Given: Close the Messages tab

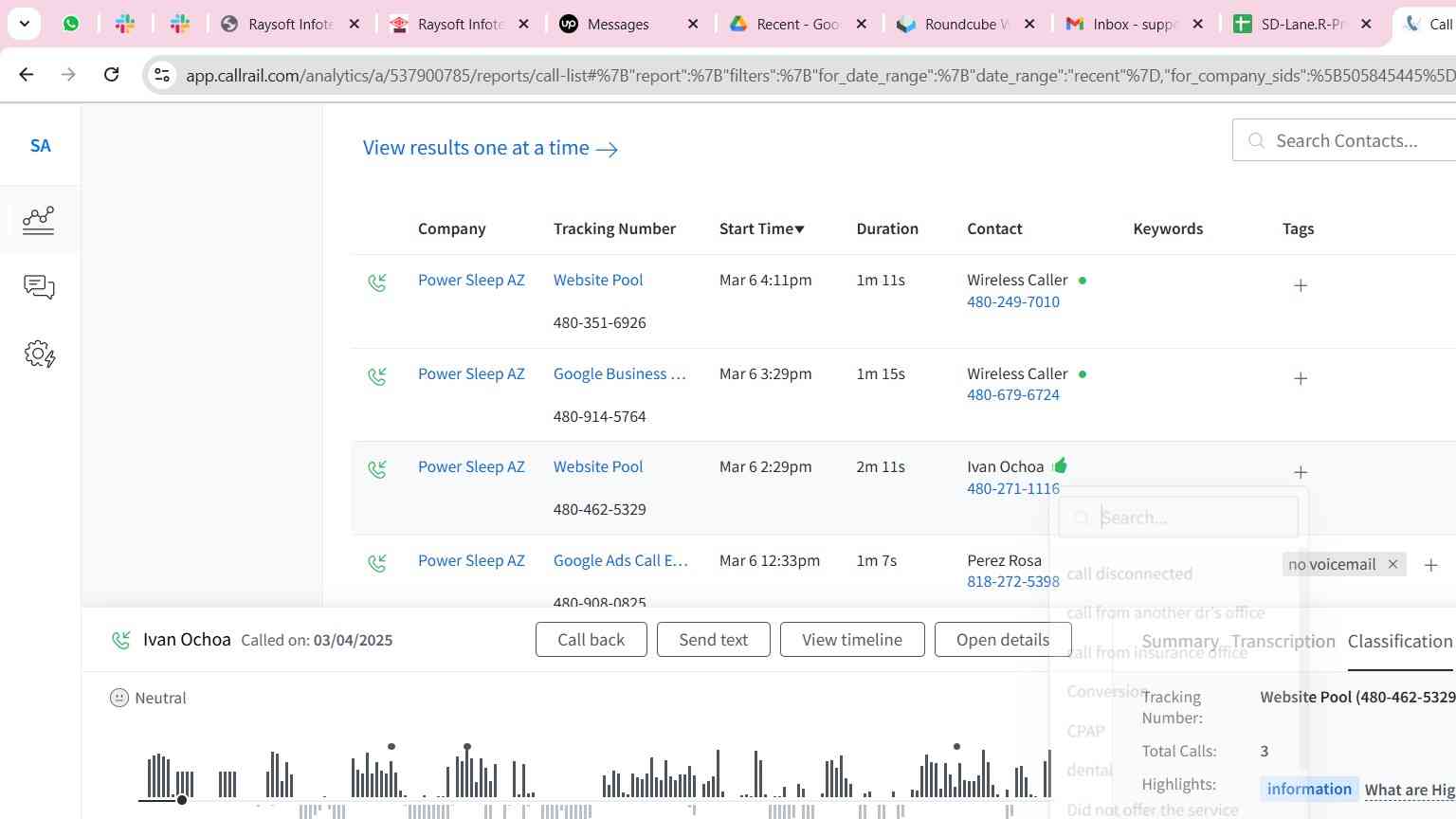Looking at the screenshot, I should click(x=693, y=24).
